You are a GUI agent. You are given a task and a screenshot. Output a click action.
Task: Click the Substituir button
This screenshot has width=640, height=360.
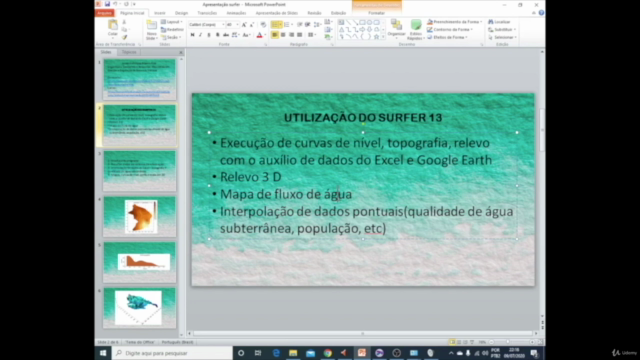[x=502, y=29]
